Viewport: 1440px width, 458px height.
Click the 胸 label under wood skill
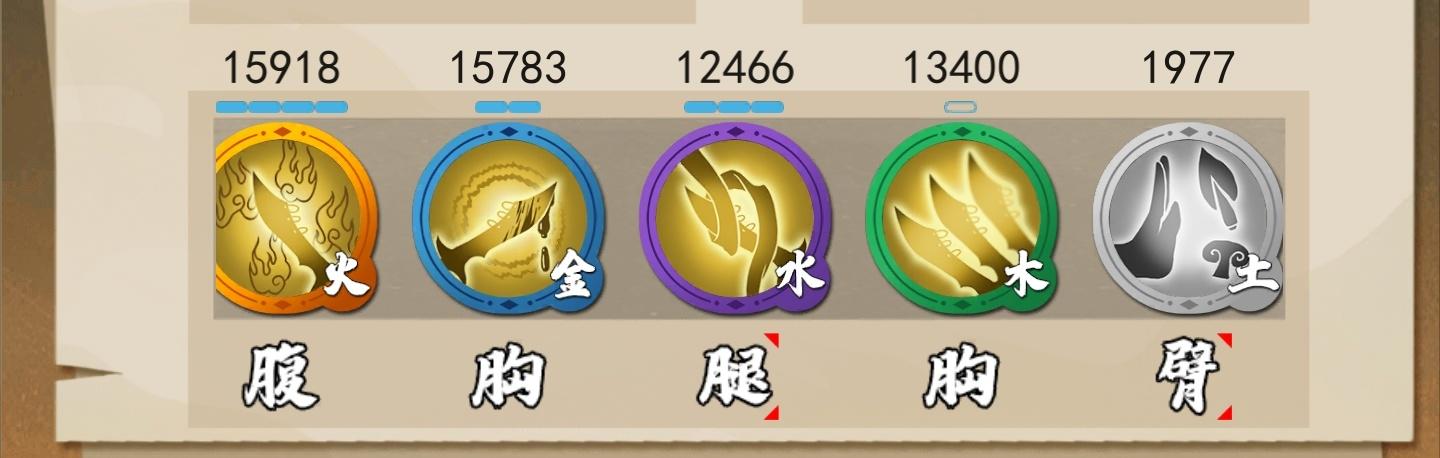click(x=962, y=378)
